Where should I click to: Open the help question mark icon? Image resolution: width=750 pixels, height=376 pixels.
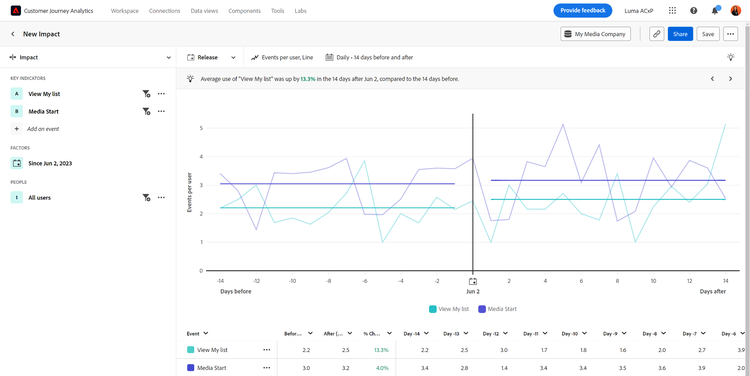[x=694, y=11]
